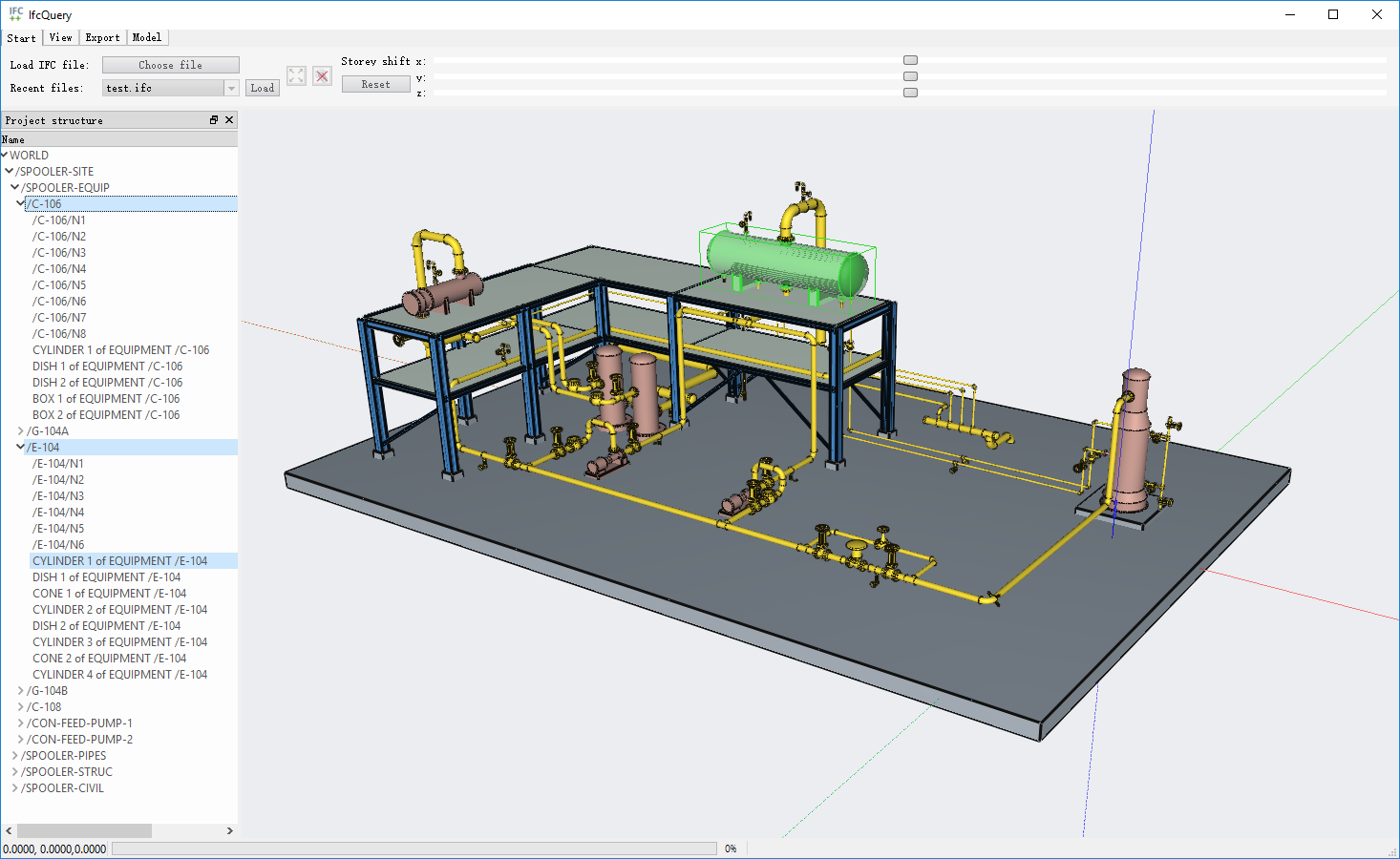Viewport: 1400px width, 859px height.
Task: Click the IfcQuery app icon in title bar
Action: (15, 14)
